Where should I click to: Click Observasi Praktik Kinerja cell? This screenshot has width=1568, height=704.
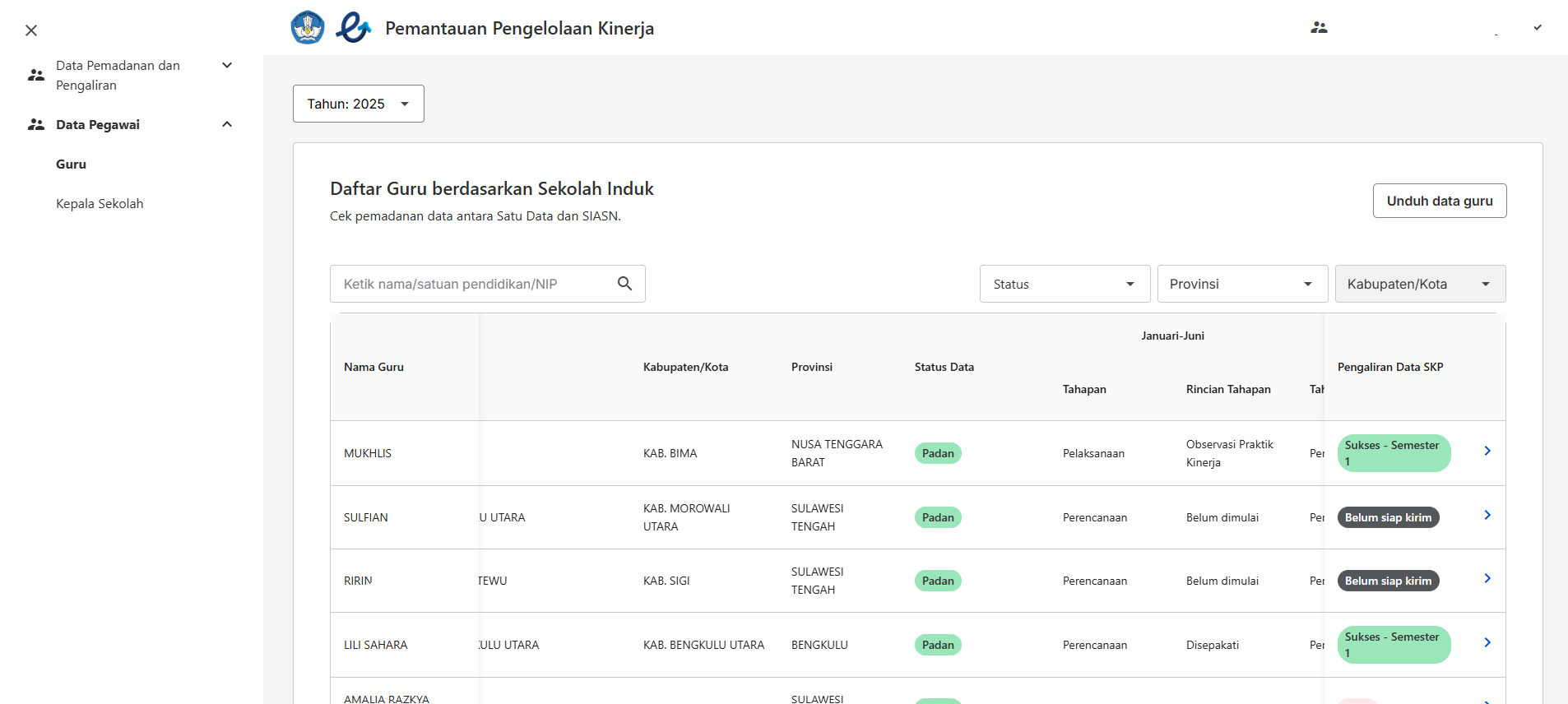1230,453
